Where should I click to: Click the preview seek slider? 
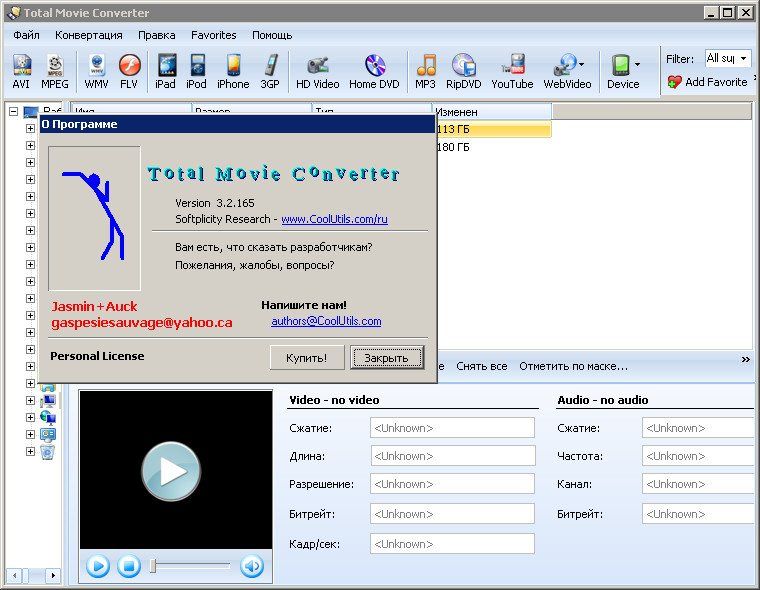click(x=190, y=566)
